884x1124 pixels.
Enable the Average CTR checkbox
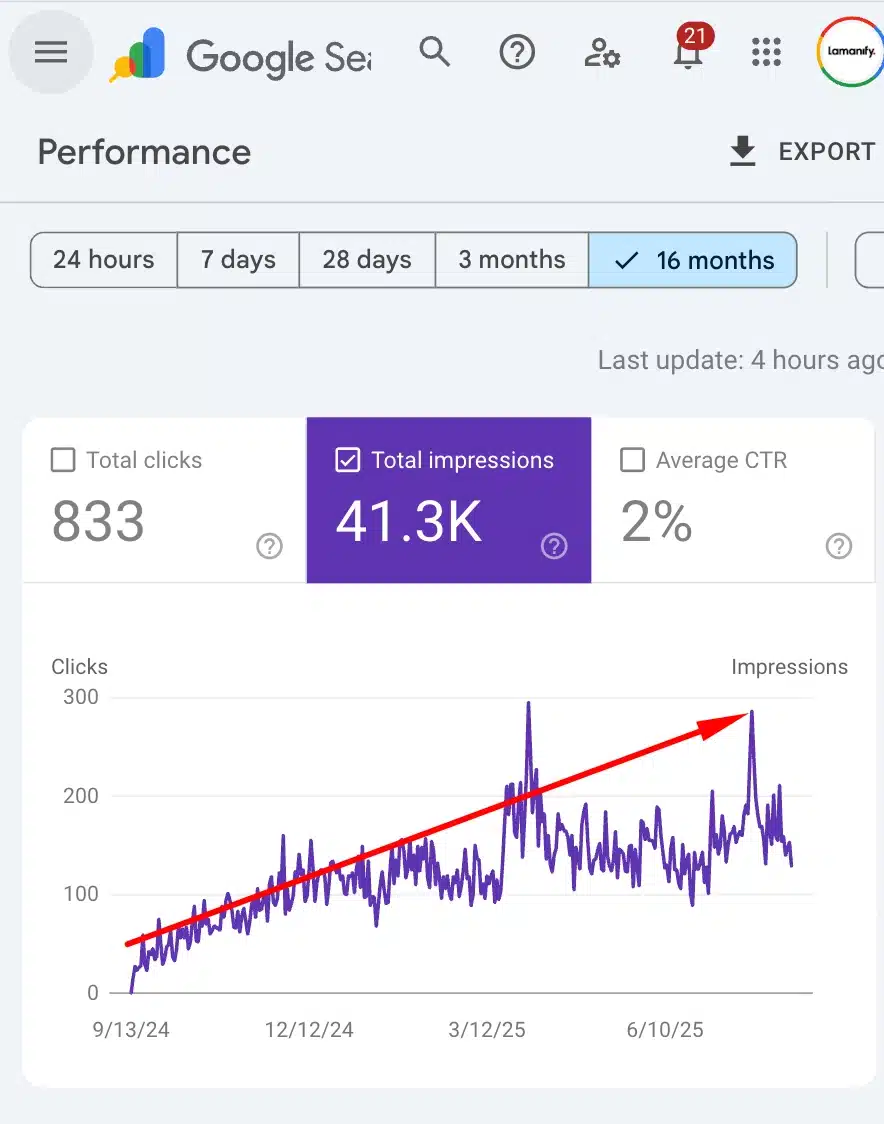click(632, 460)
